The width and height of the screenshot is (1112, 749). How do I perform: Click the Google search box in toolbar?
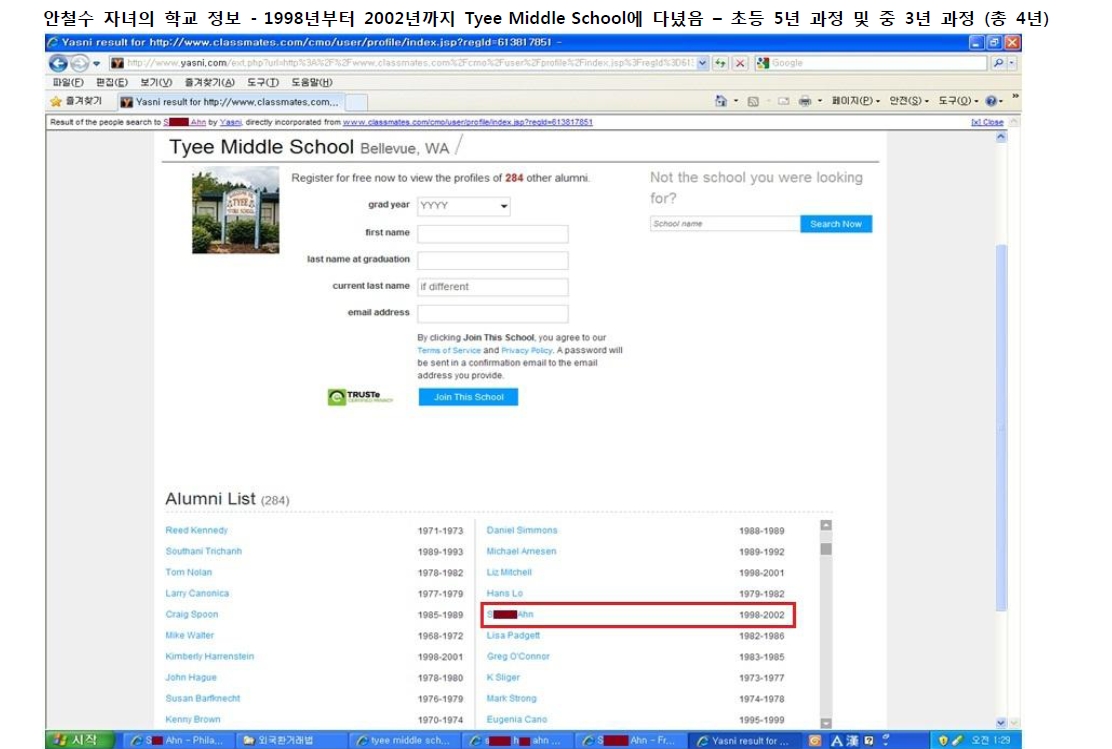[x=871, y=63]
